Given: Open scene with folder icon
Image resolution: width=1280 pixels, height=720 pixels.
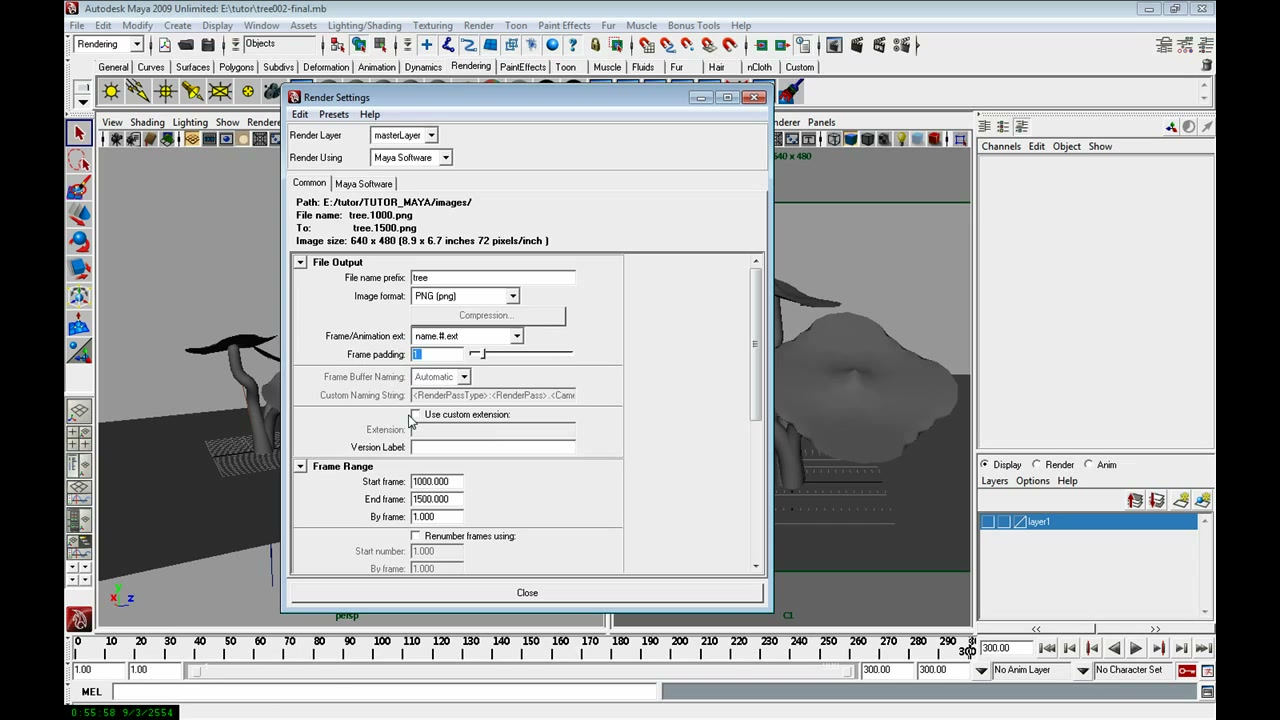Looking at the screenshot, I should [186, 45].
